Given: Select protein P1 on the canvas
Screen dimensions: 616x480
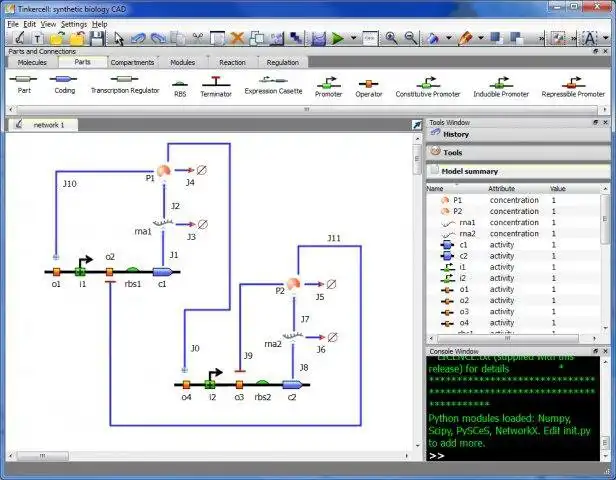Looking at the screenshot, I should tap(163, 171).
